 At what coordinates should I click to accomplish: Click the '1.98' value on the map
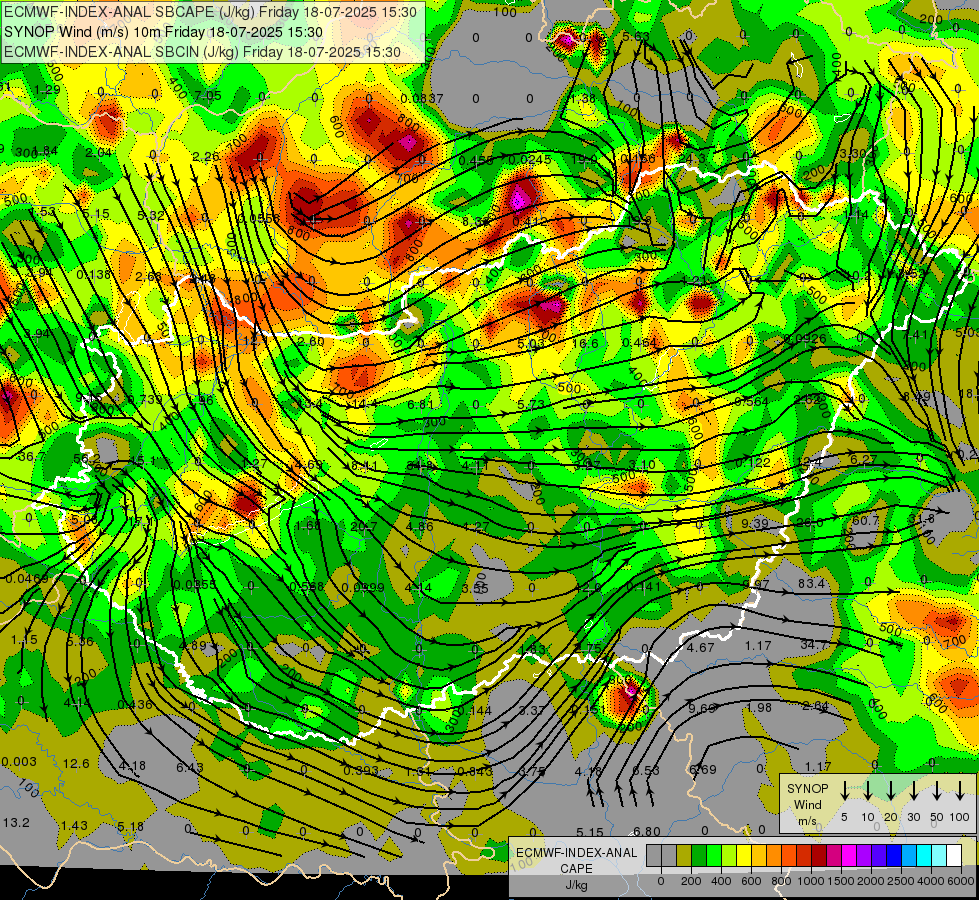(x=759, y=708)
